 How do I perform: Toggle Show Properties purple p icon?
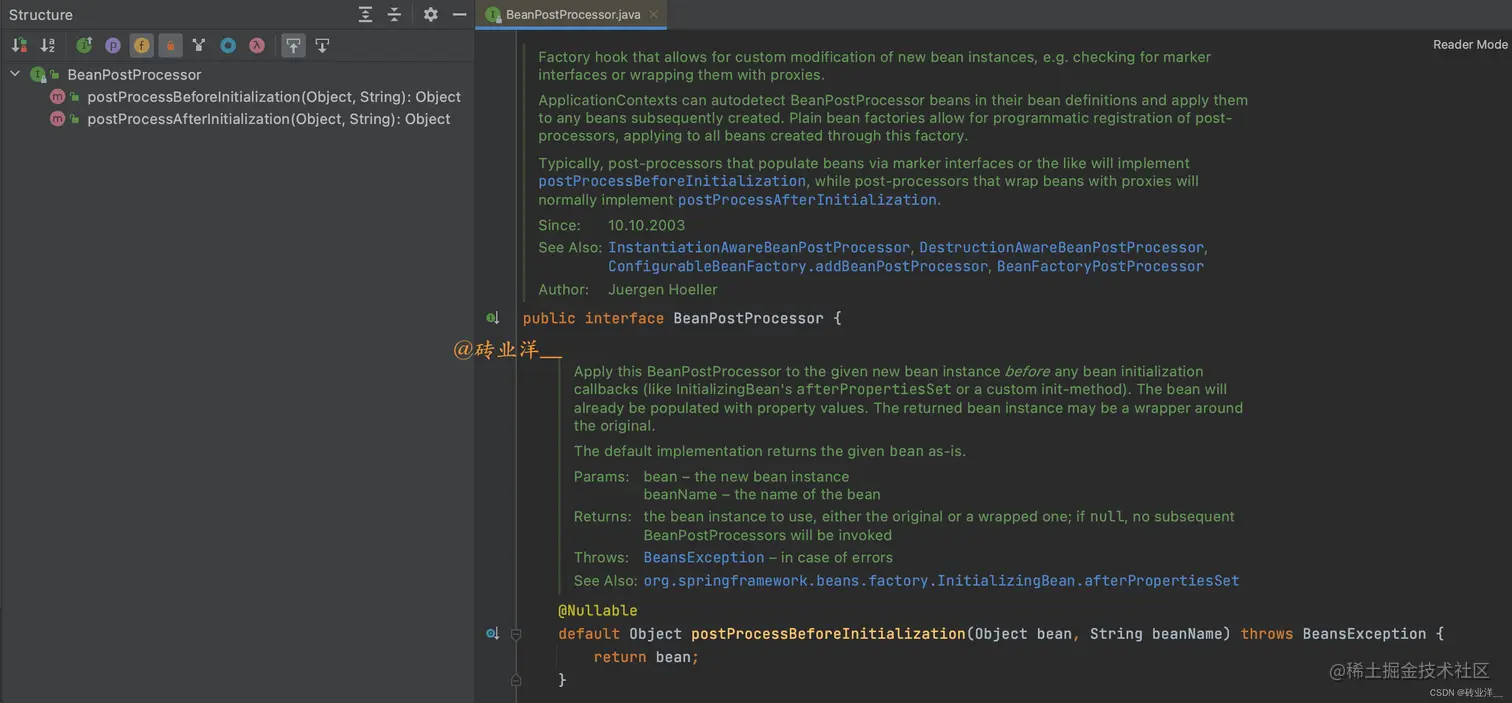pyautogui.click(x=113, y=45)
